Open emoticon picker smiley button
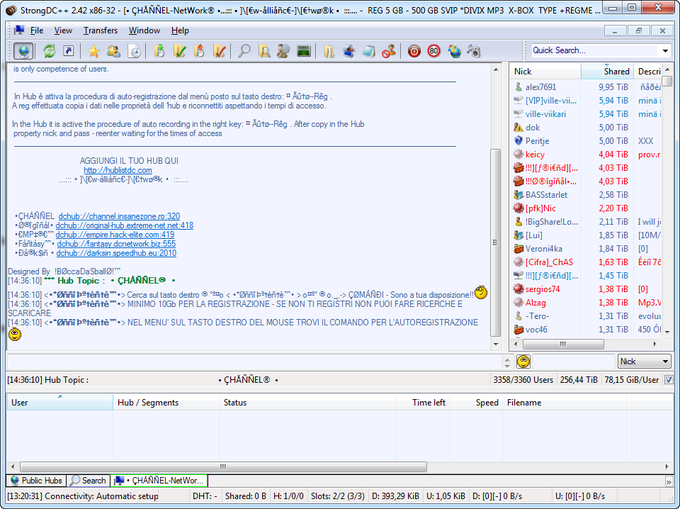This screenshot has width=680, height=509. tap(523, 361)
